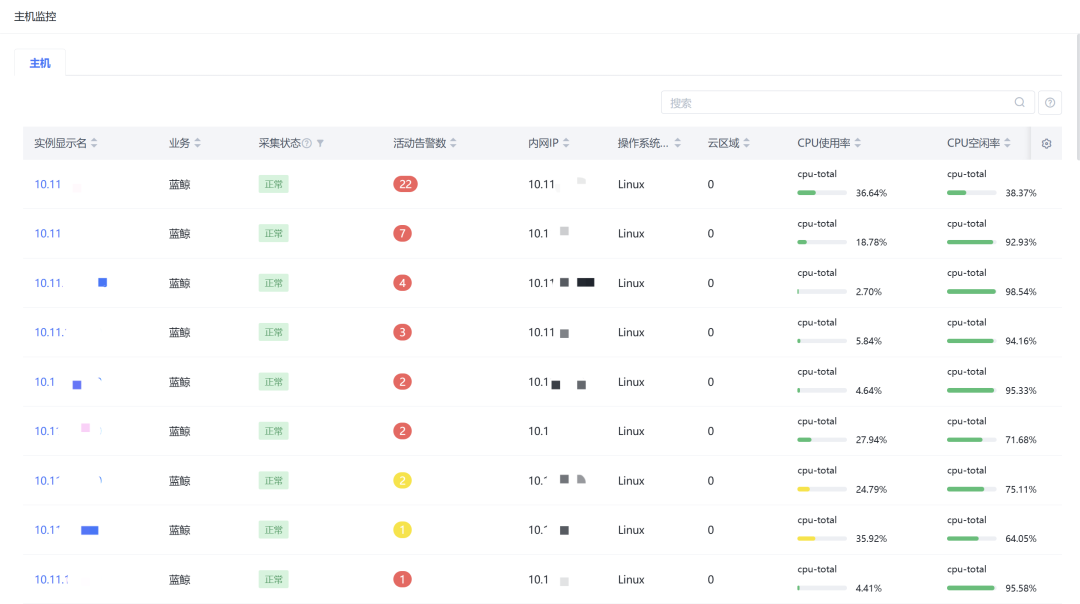This screenshot has width=1080, height=604.
Task: Click the 采集状态 help info icon
Action: click(x=307, y=143)
